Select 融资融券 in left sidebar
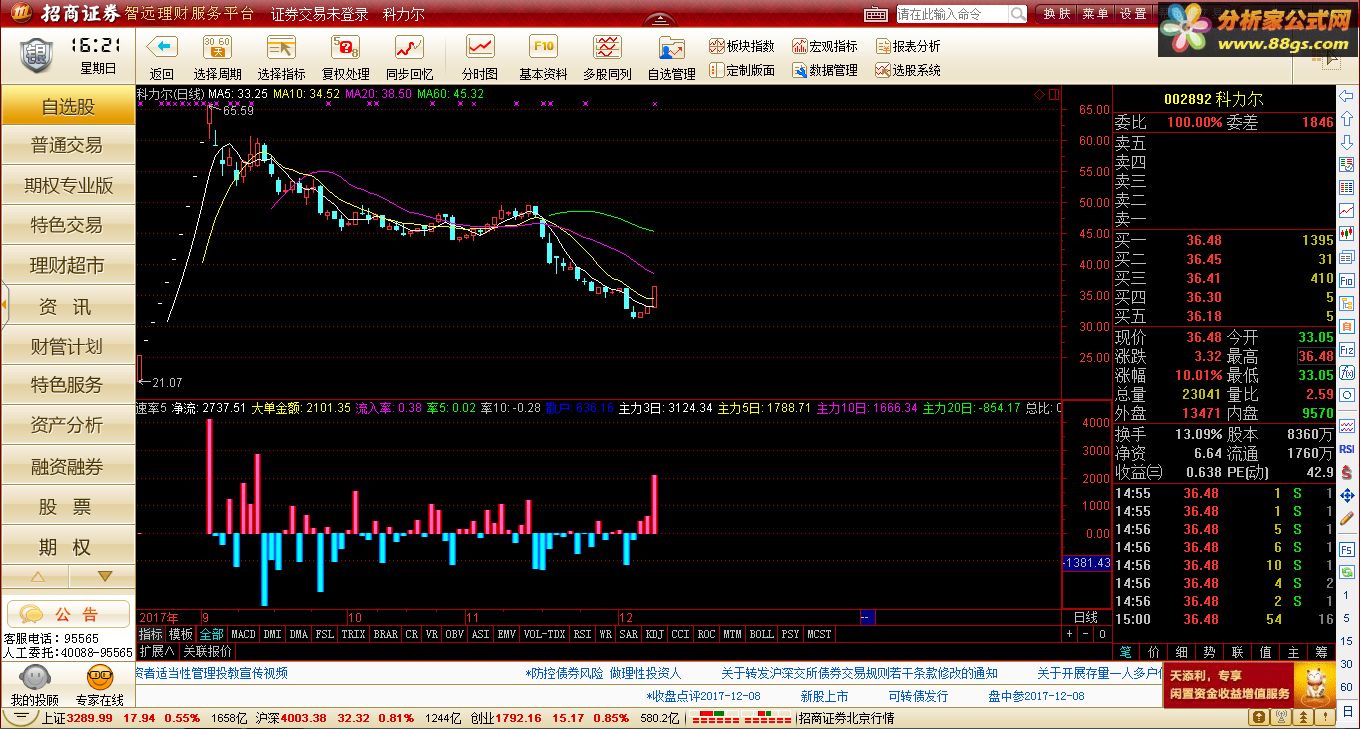 pos(68,466)
